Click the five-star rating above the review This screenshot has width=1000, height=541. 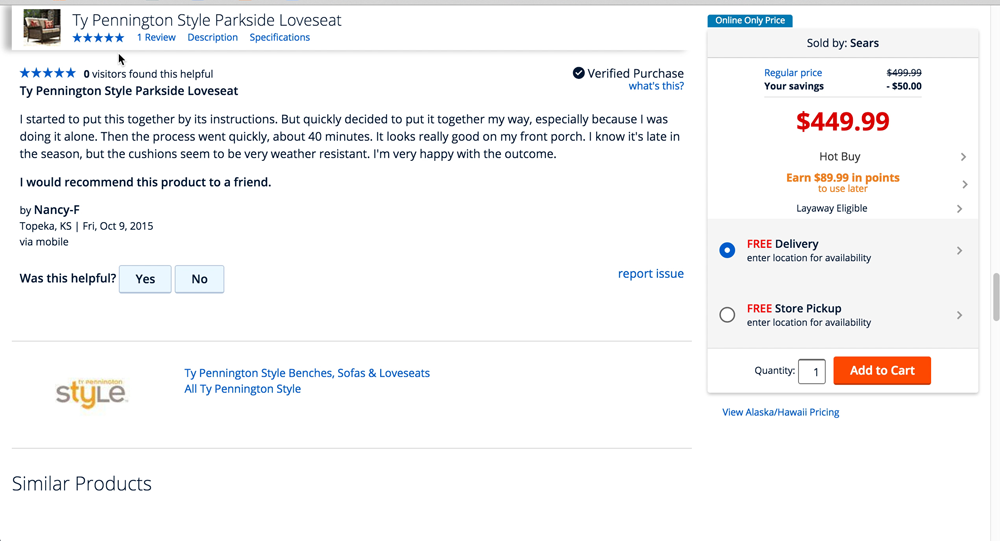(x=47, y=73)
